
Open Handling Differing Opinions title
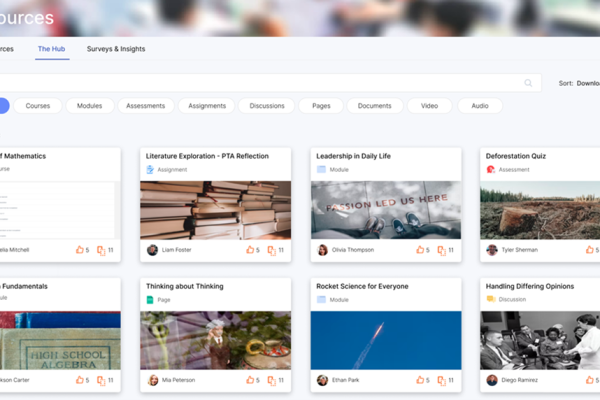tap(530, 286)
